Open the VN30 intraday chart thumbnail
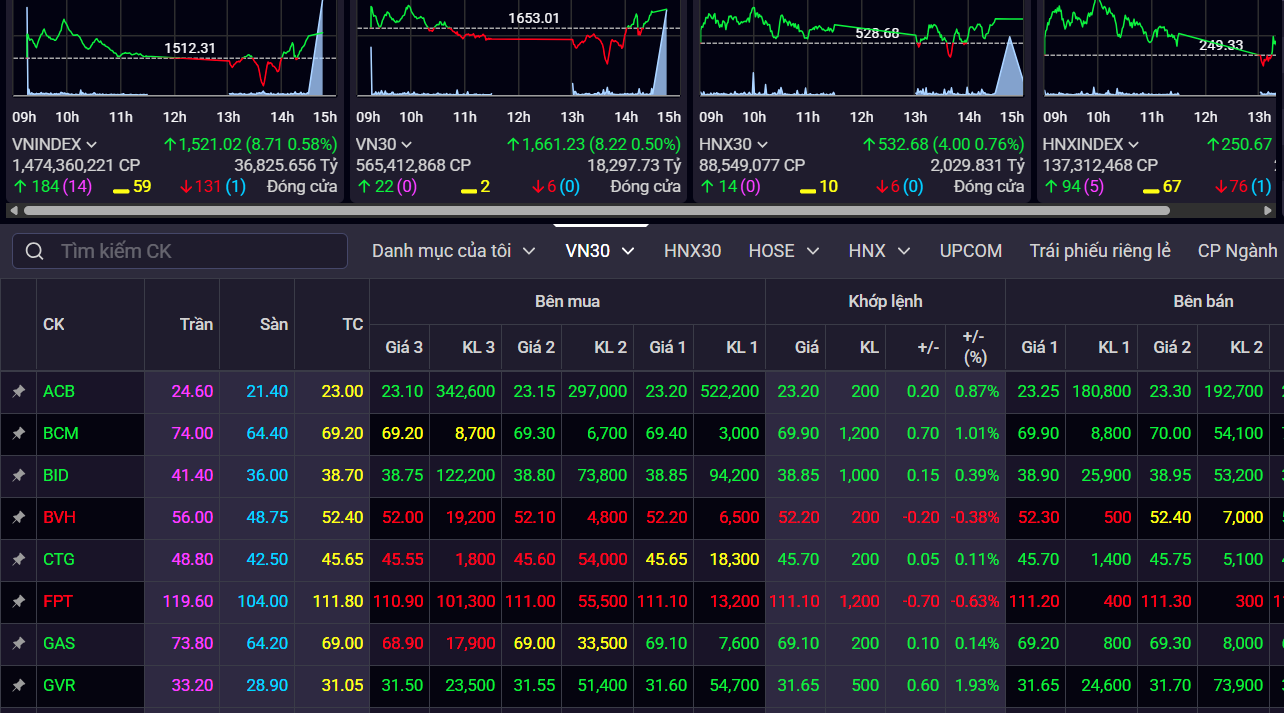 518,50
